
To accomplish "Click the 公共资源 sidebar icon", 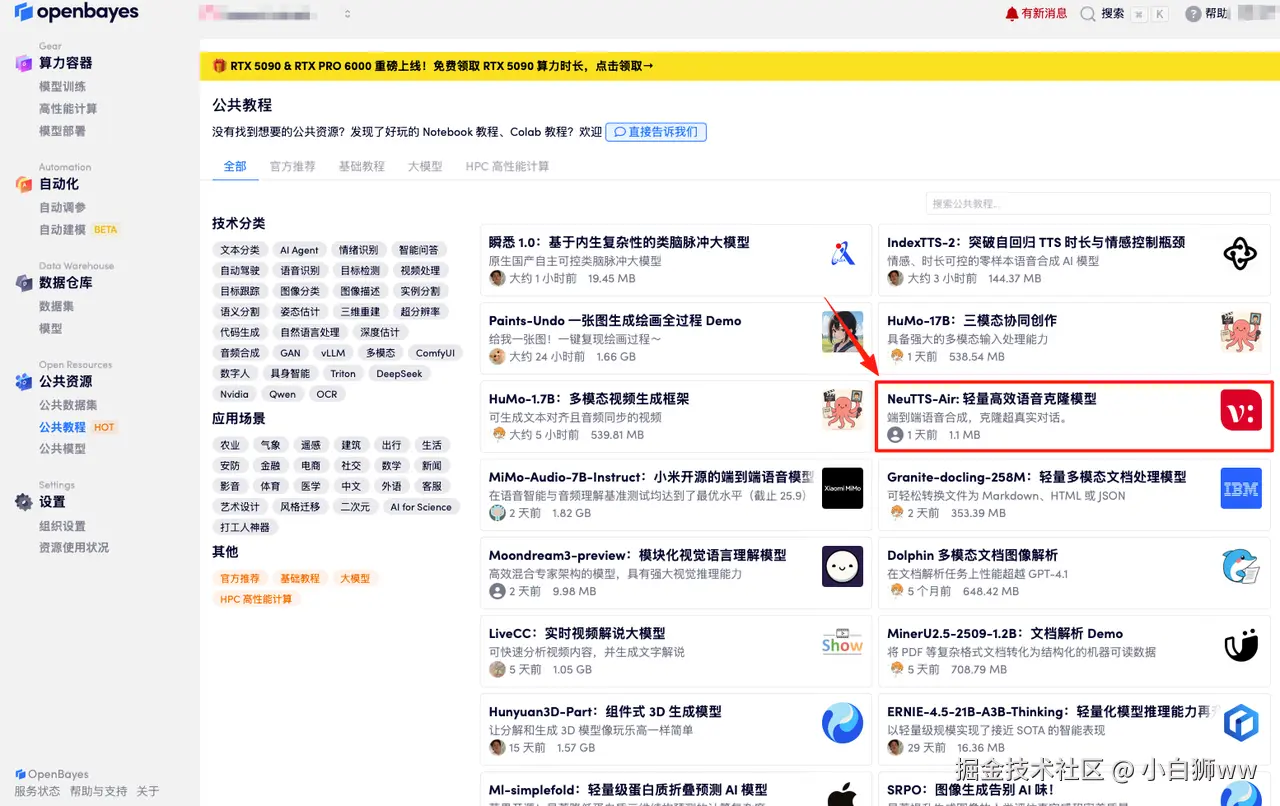I will click(24, 382).
